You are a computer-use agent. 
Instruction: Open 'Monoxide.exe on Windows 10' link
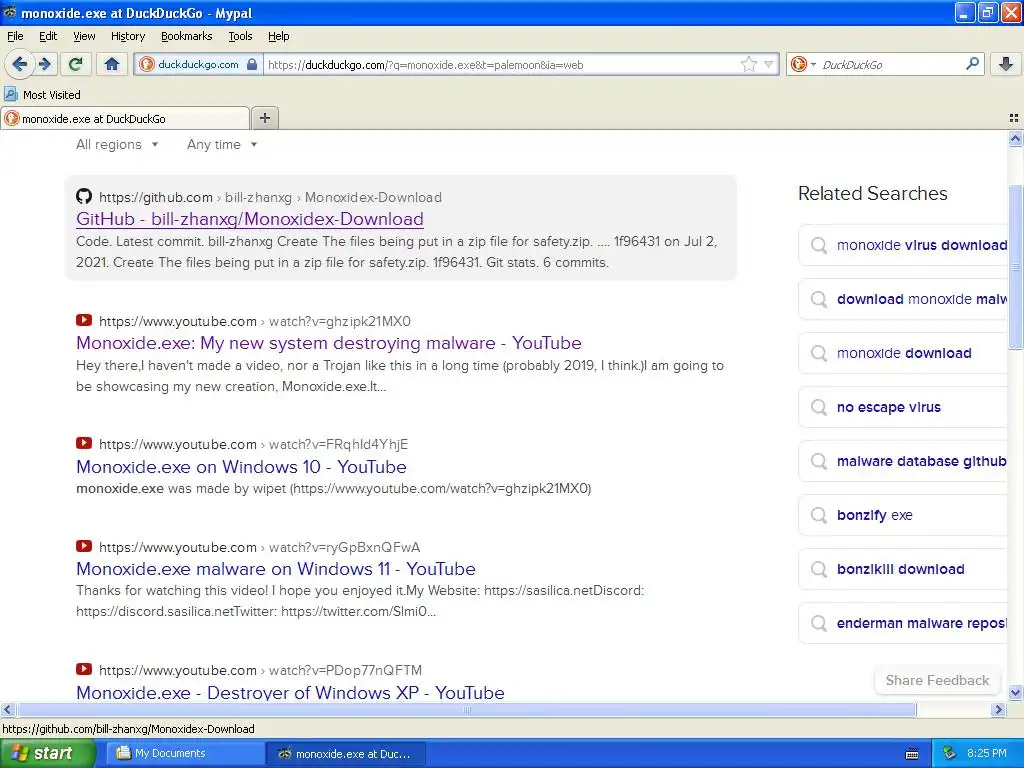[x=241, y=467]
